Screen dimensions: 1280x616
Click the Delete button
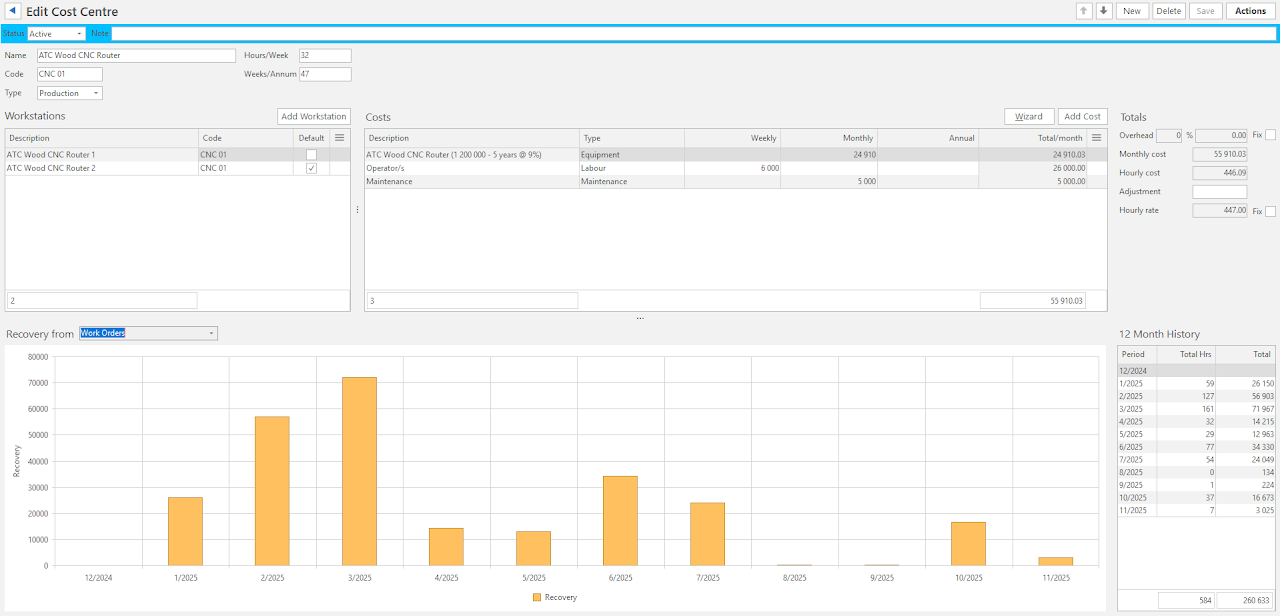click(x=1168, y=11)
